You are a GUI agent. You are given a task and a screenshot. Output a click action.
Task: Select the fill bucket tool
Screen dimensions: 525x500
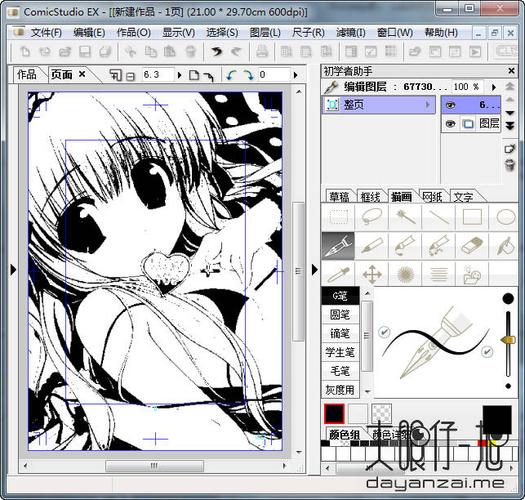coord(505,246)
